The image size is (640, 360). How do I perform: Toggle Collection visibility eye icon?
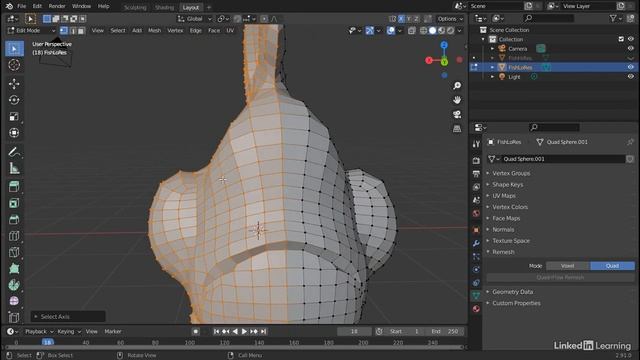point(631,39)
